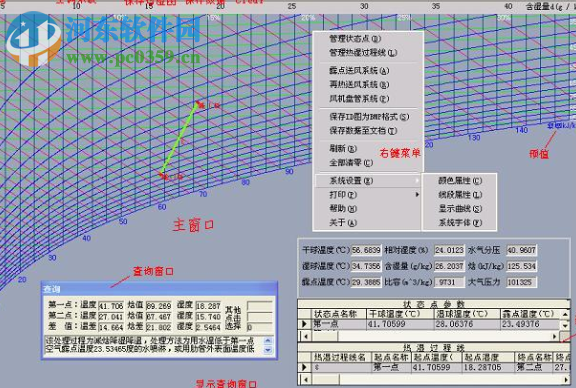This screenshot has height=388, width=576.
Task: Click 温差 field showing 14.664
Action: 111,327
